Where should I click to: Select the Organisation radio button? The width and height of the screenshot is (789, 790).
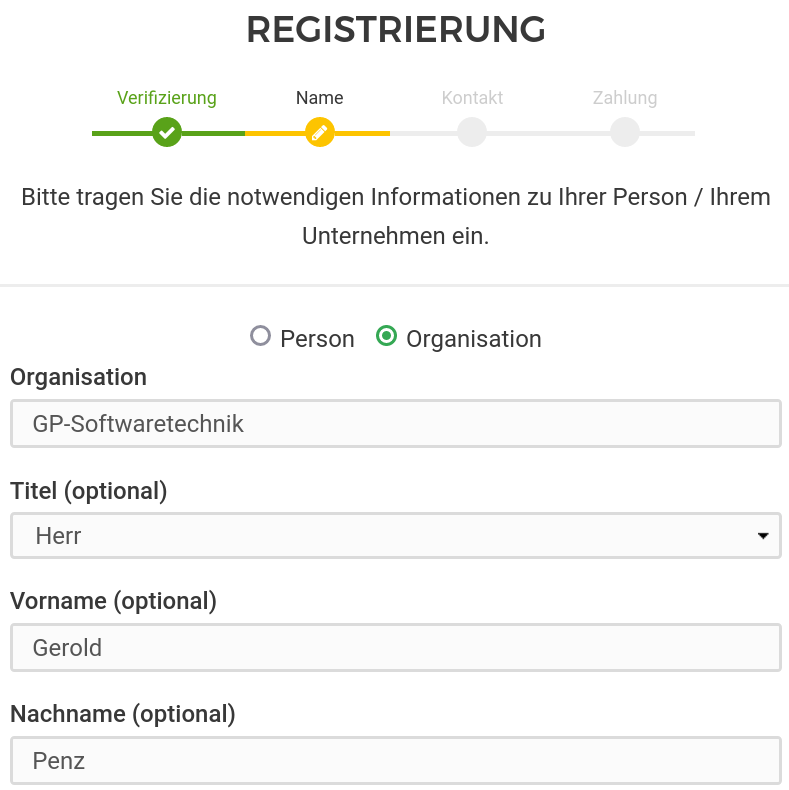point(386,337)
